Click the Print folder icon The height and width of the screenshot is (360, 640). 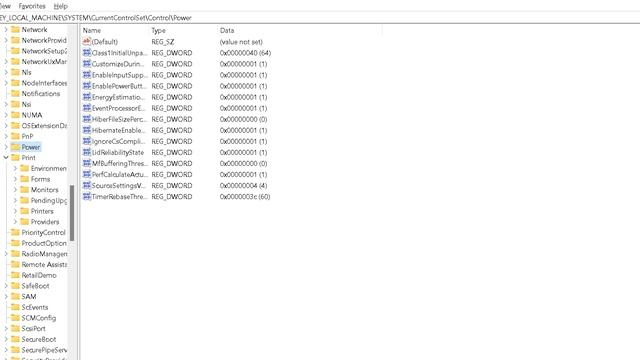(16, 158)
